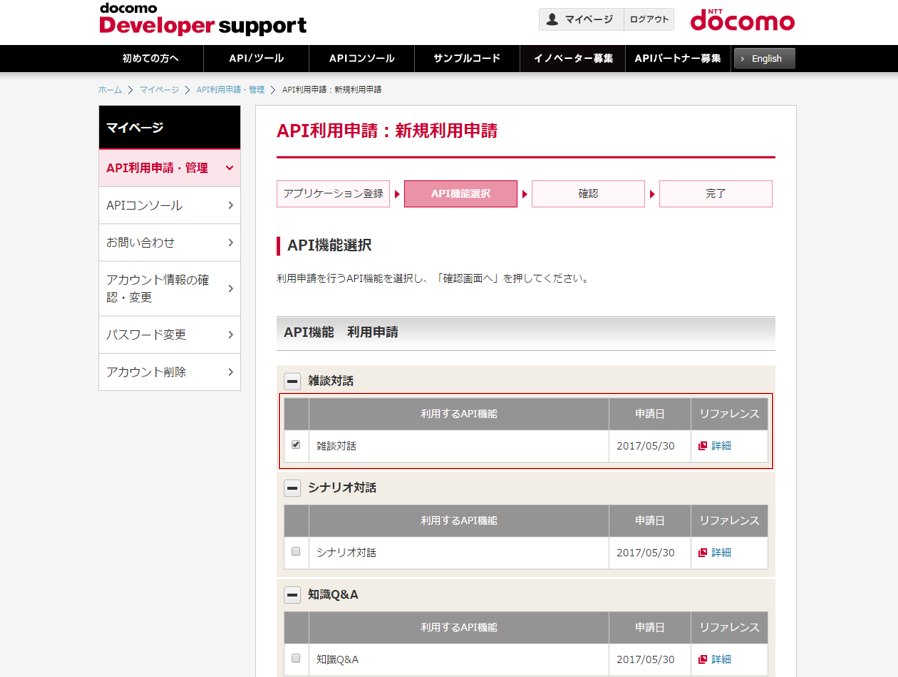Check the シナリオ対話 API checkbox
Viewport: 898px width, 677px height.
296,552
